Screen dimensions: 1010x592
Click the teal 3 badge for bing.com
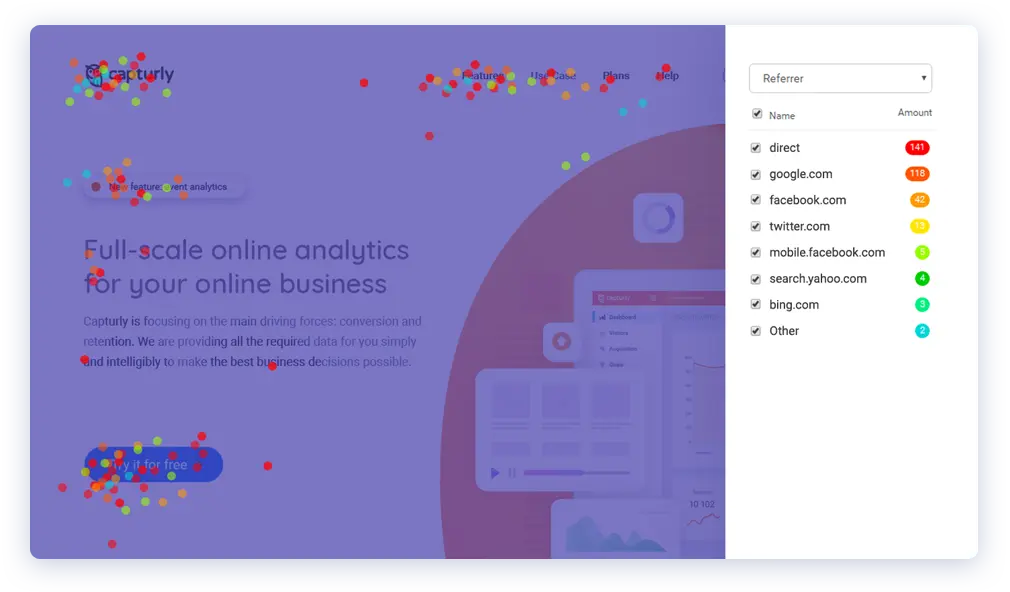pos(922,304)
